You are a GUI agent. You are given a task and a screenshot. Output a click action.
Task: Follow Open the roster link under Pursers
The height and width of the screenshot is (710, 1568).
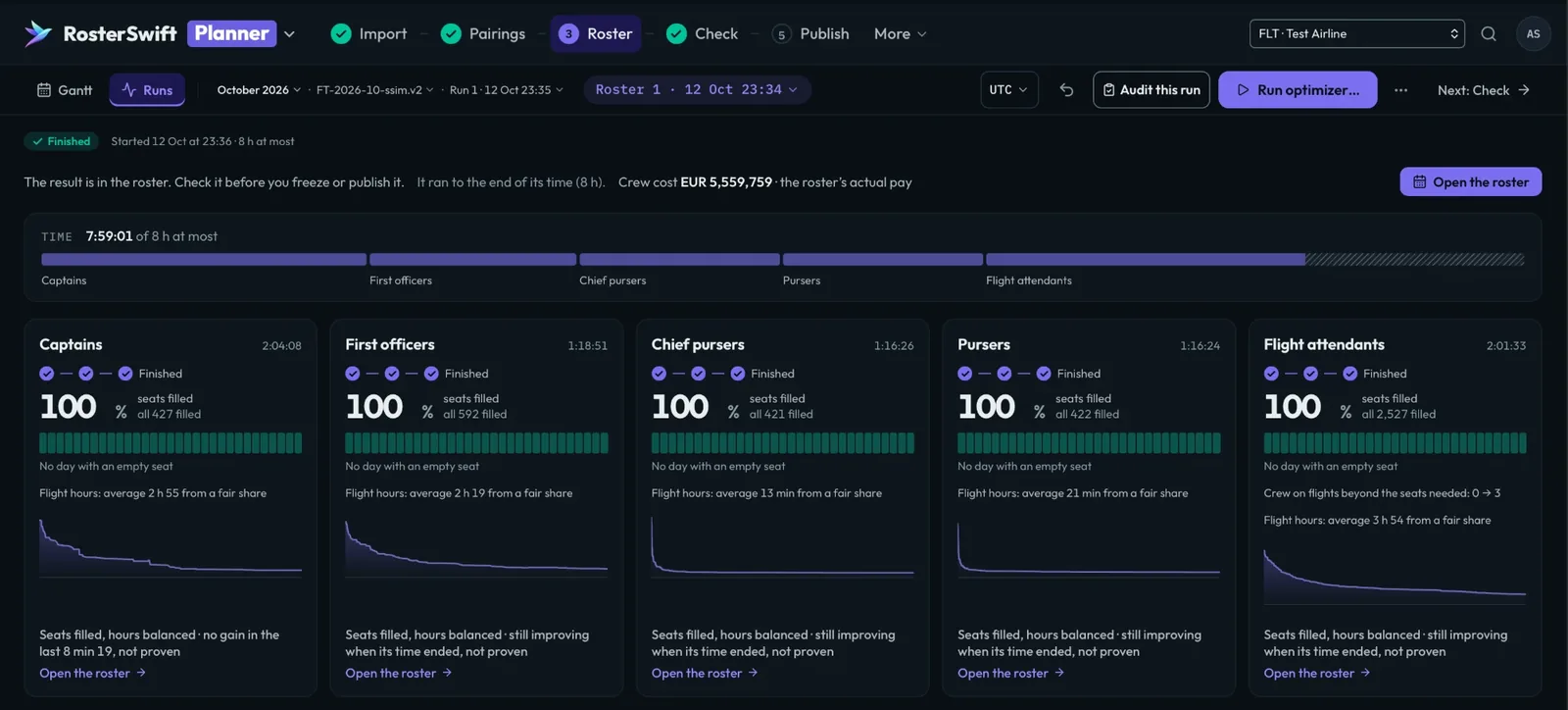pyautogui.click(x=1010, y=674)
